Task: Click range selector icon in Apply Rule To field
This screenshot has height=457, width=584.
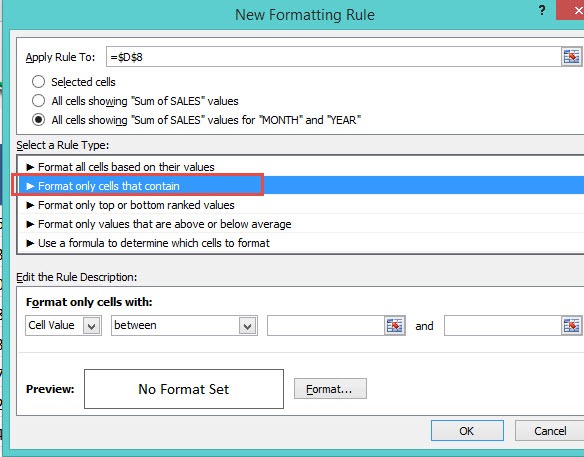Action: 571,57
